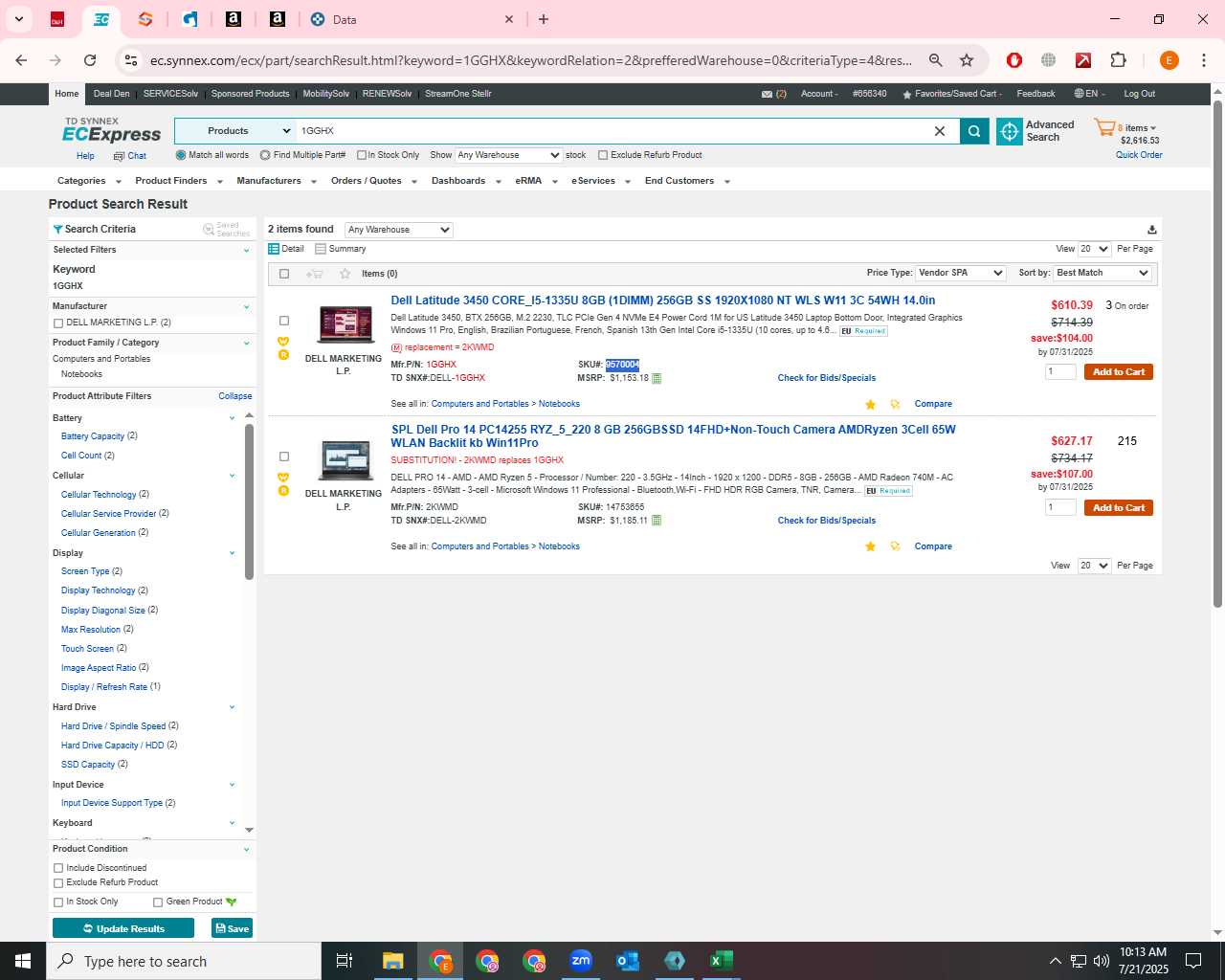1225x980 pixels.
Task: Clear the search keyword with the X icon
Action: pos(940,131)
